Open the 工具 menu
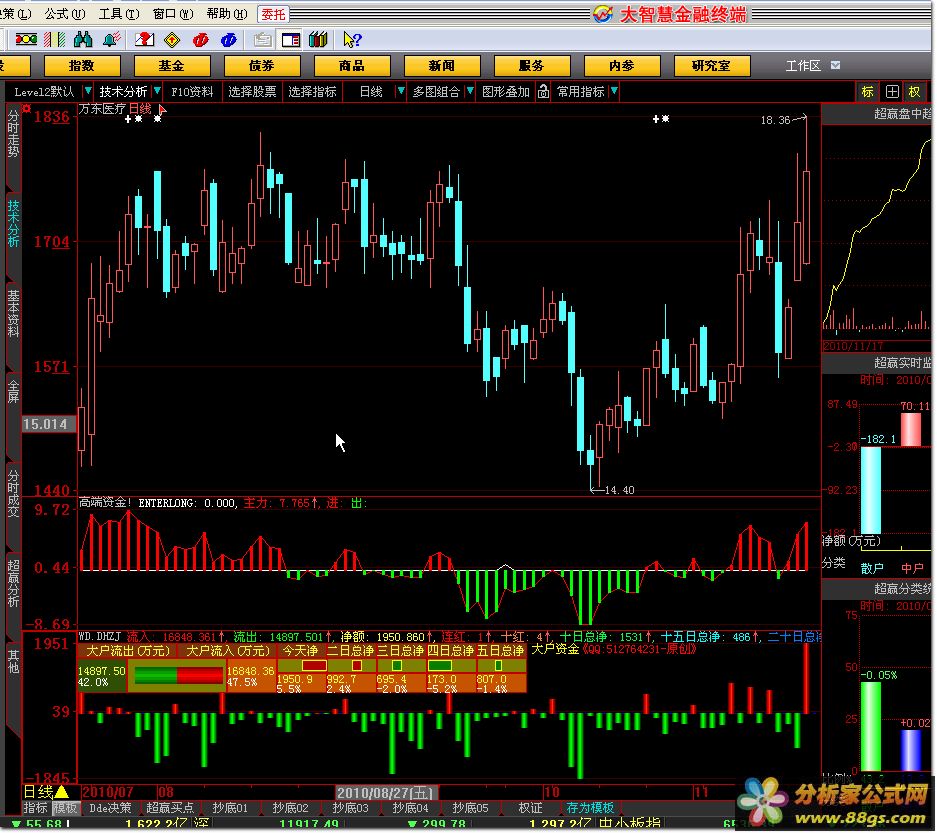This screenshot has width=937, height=833. 119,13
